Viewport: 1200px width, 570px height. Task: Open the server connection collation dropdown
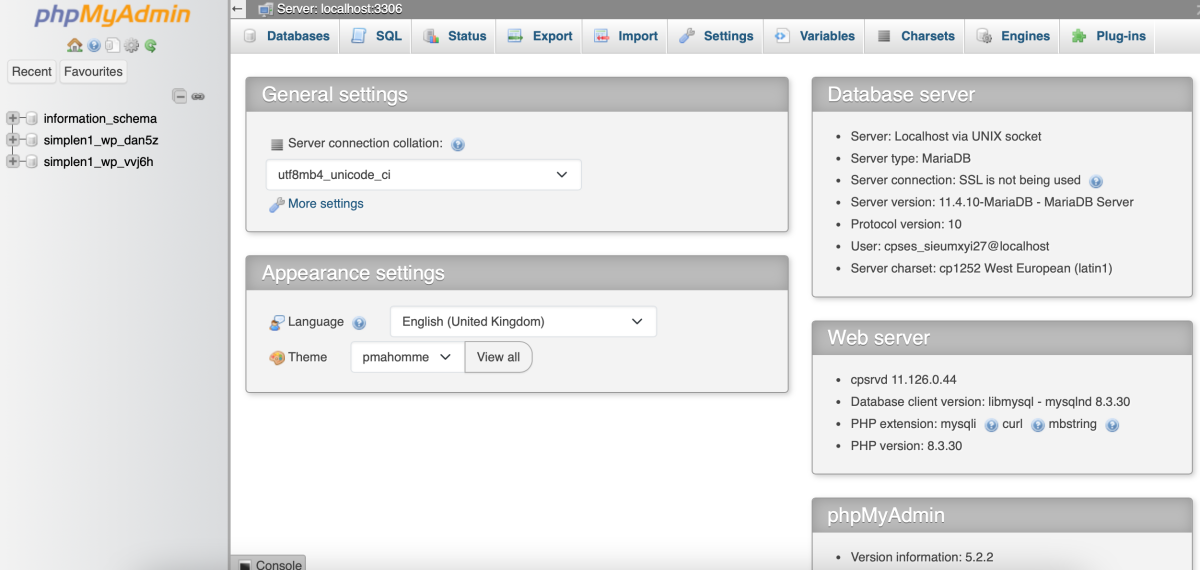423,175
